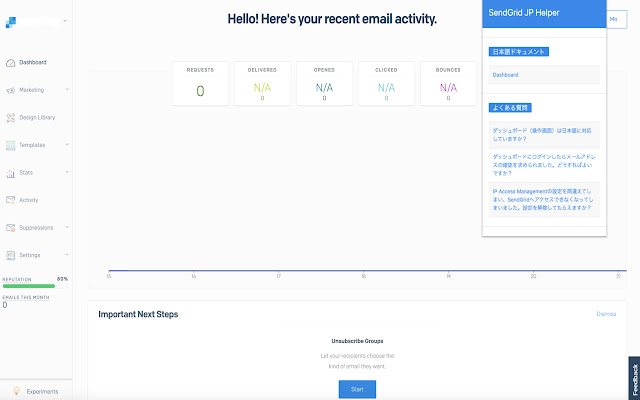Viewport: 640px width, 400px height.
Task: Open Experiments at sidebar bottom
Action: 42,391
